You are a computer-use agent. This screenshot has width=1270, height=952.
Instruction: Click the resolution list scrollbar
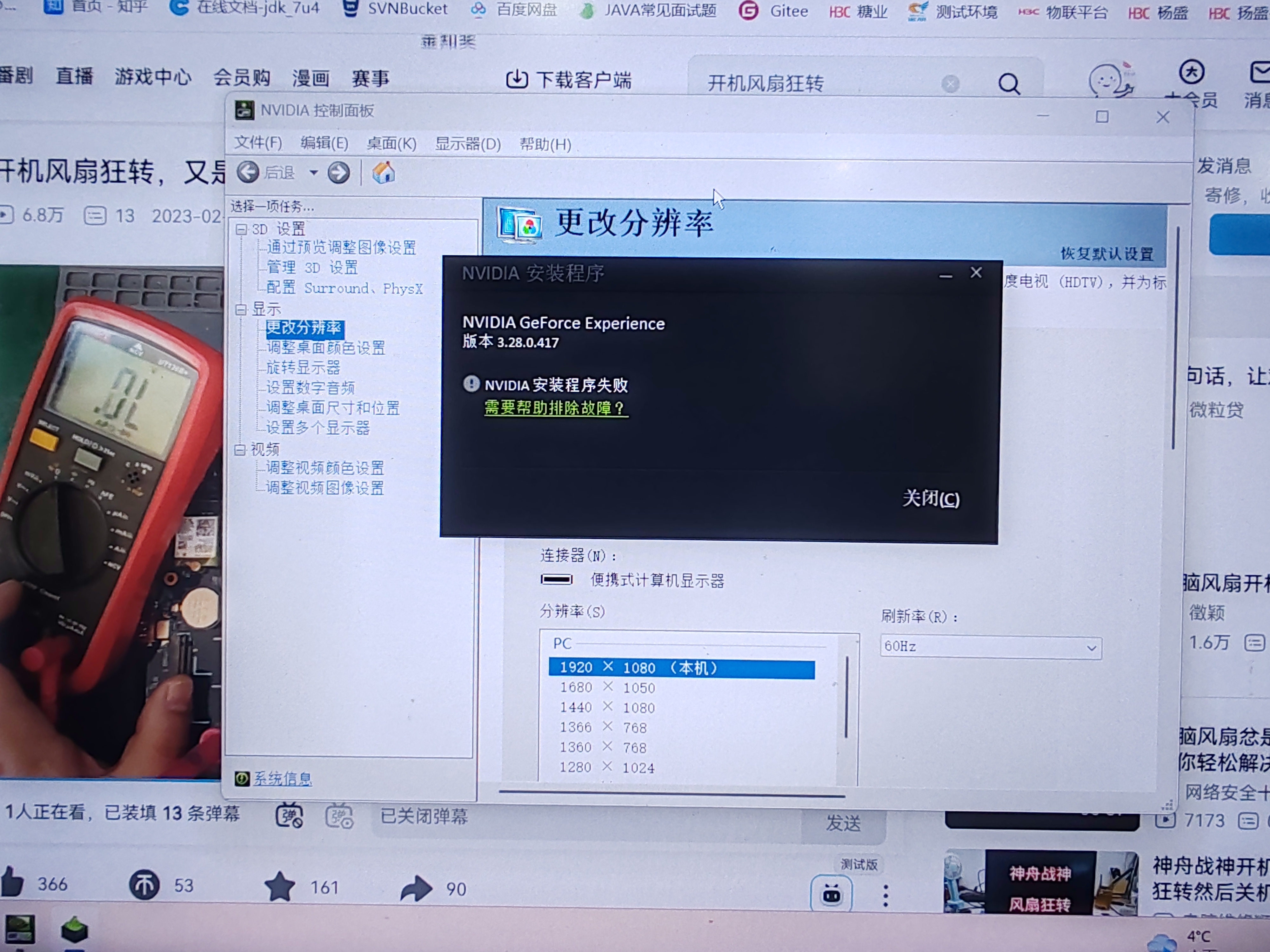click(846, 697)
